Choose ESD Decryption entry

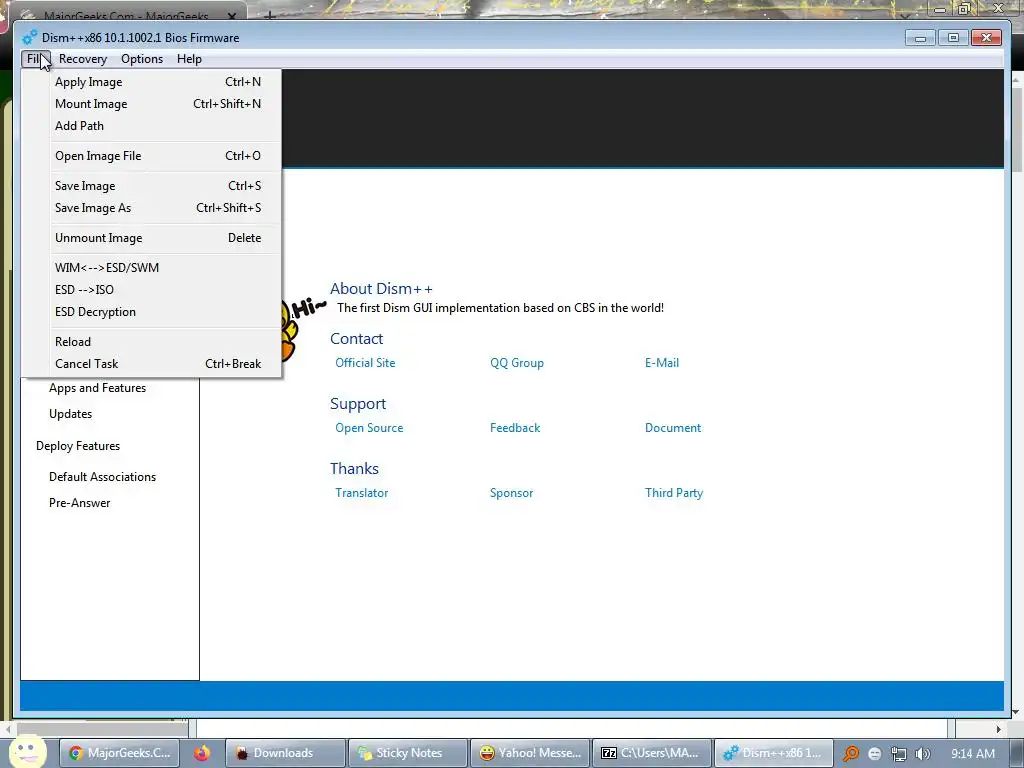click(152, 312)
